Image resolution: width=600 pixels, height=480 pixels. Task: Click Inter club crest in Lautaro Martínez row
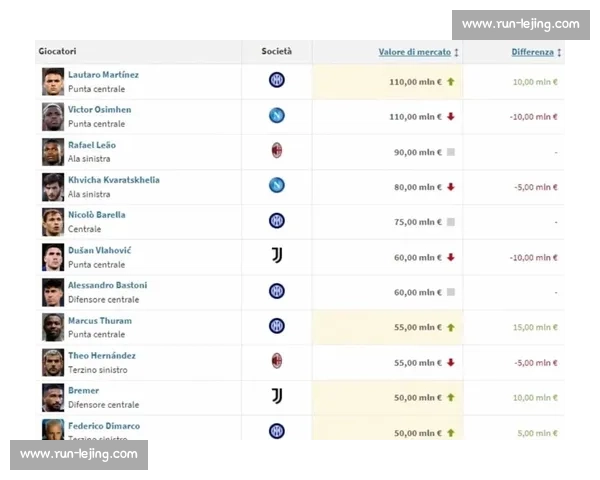tap(277, 81)
